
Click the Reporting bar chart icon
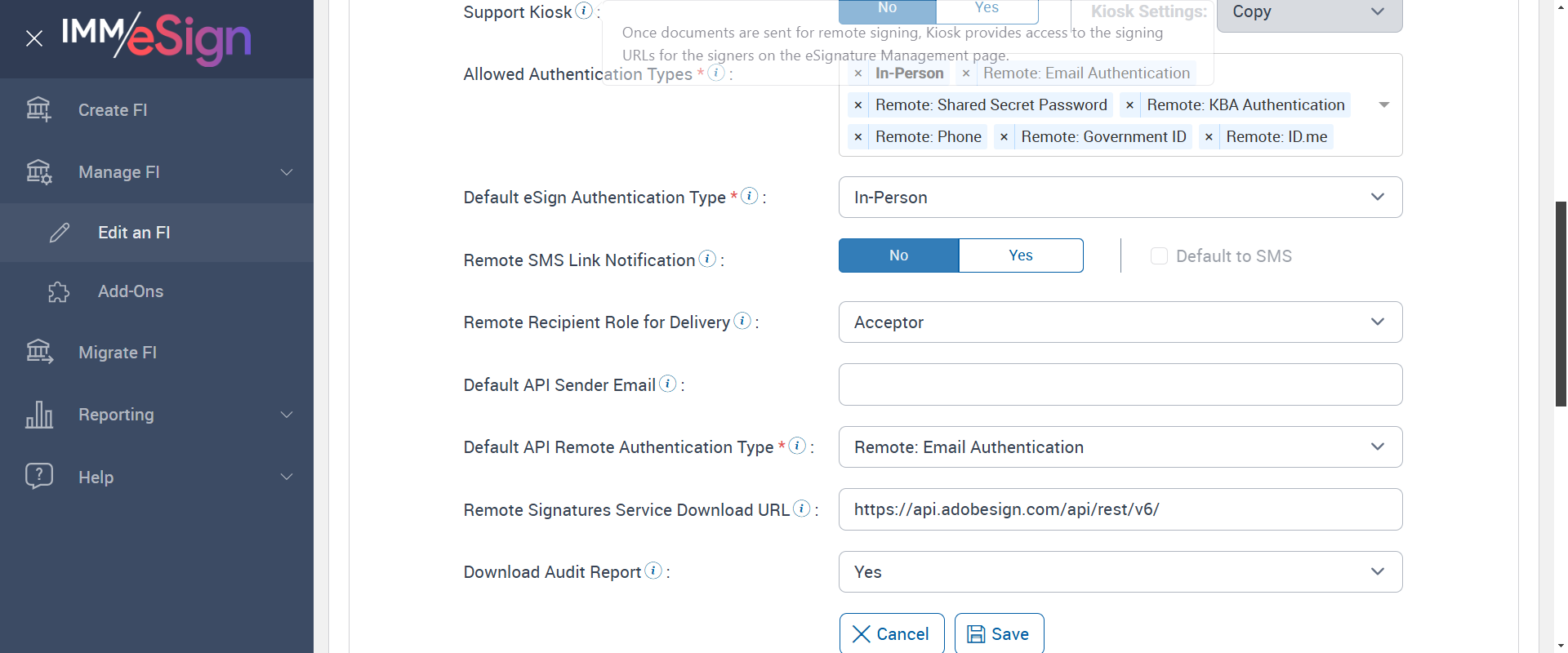(x=39, y=415)
